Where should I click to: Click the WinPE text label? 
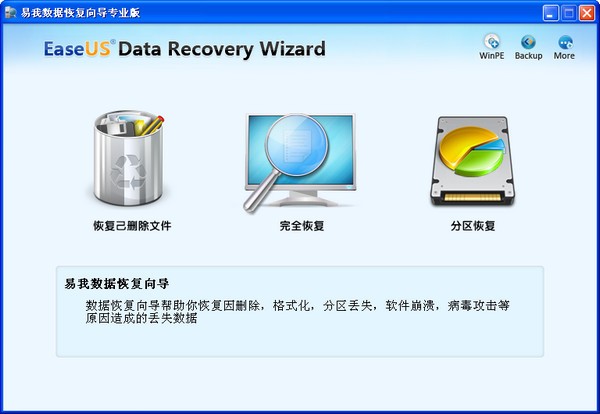(x=492, y=55)
